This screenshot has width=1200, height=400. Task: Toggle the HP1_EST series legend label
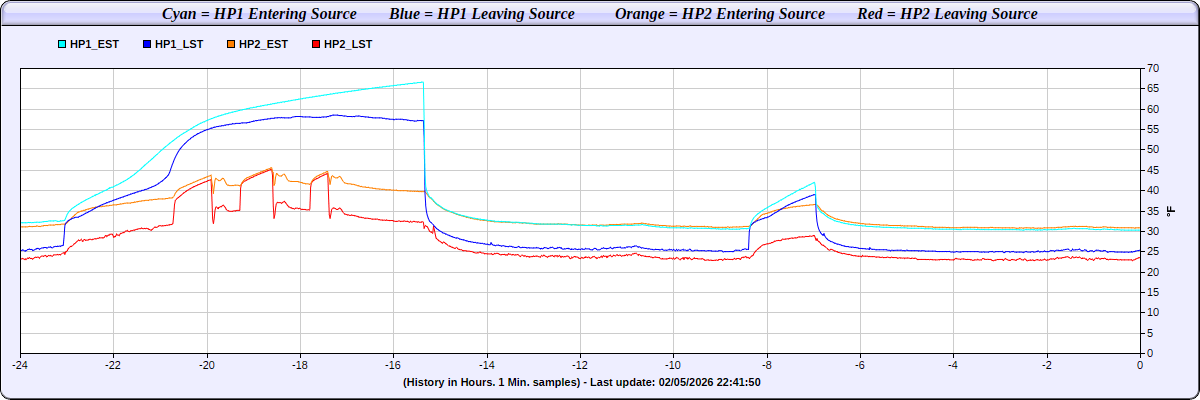click(x=95, y=45)
